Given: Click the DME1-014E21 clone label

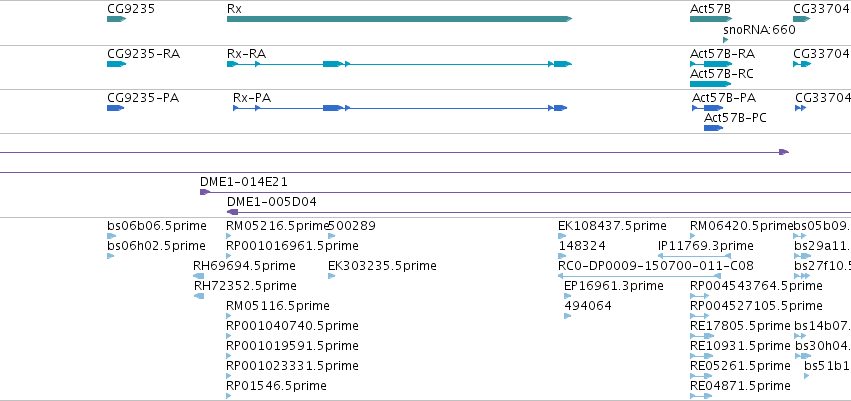Looking at the screenshot, I should [x=244, y=182].
